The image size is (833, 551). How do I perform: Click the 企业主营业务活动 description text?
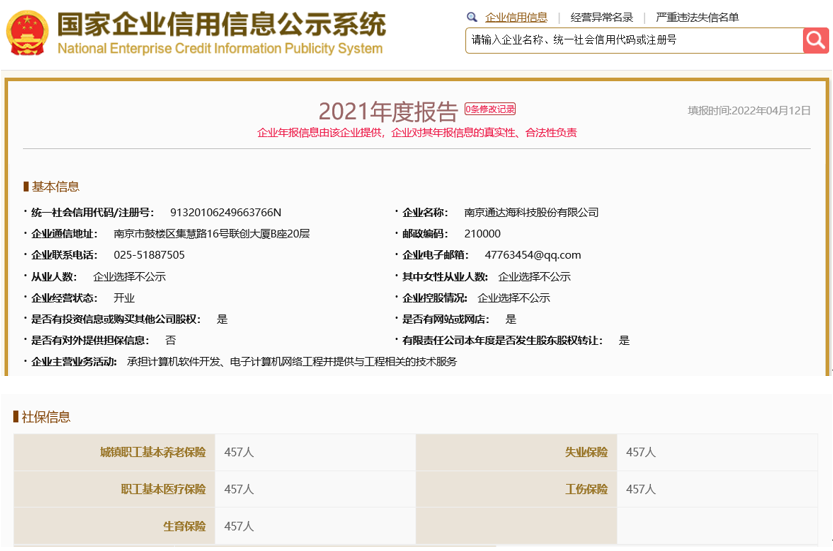[292, 362]
